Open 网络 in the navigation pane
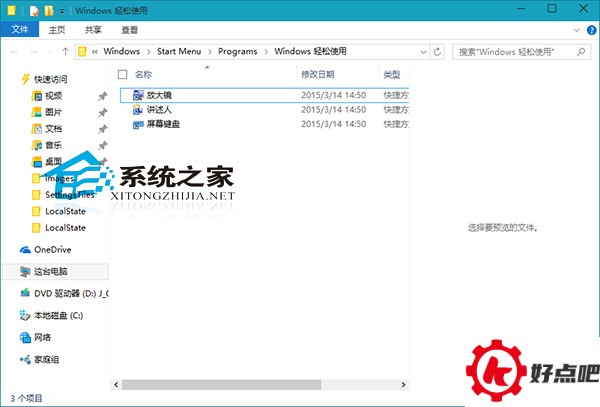 click(42, 337)
